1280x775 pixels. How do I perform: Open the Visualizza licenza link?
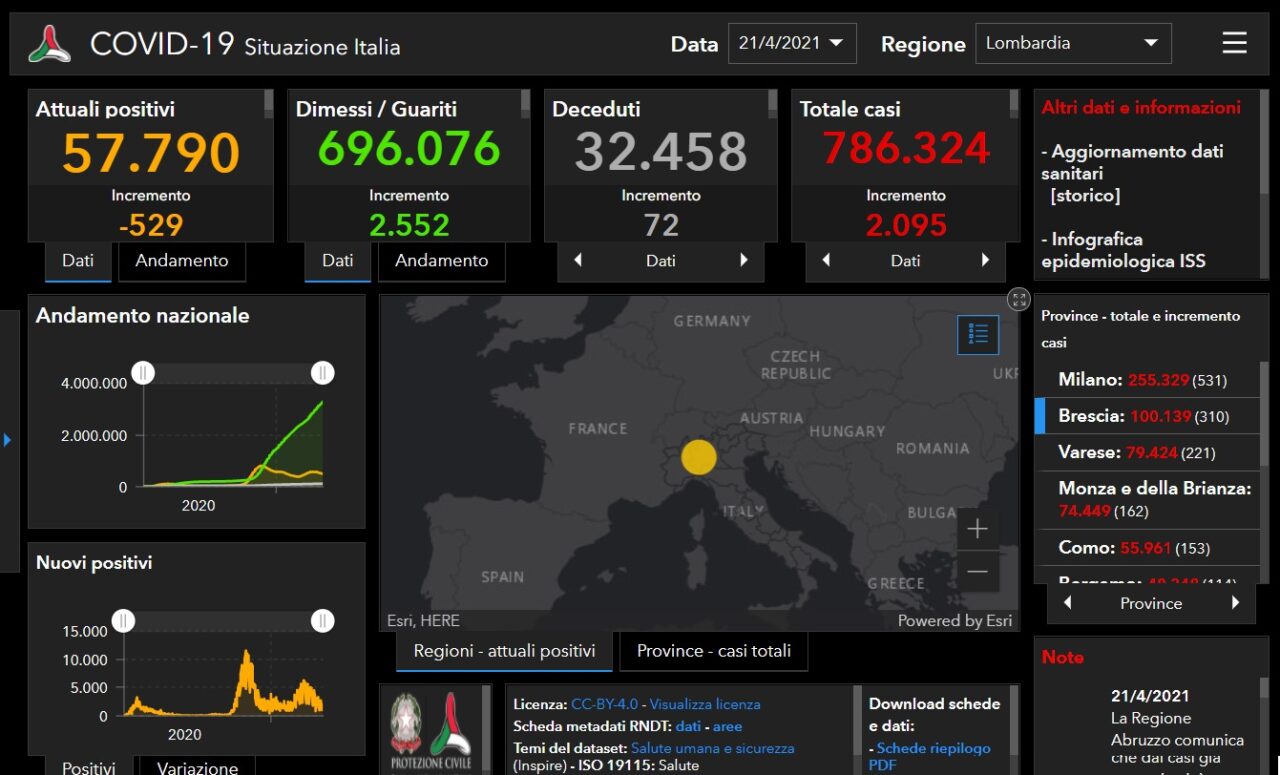704,704
